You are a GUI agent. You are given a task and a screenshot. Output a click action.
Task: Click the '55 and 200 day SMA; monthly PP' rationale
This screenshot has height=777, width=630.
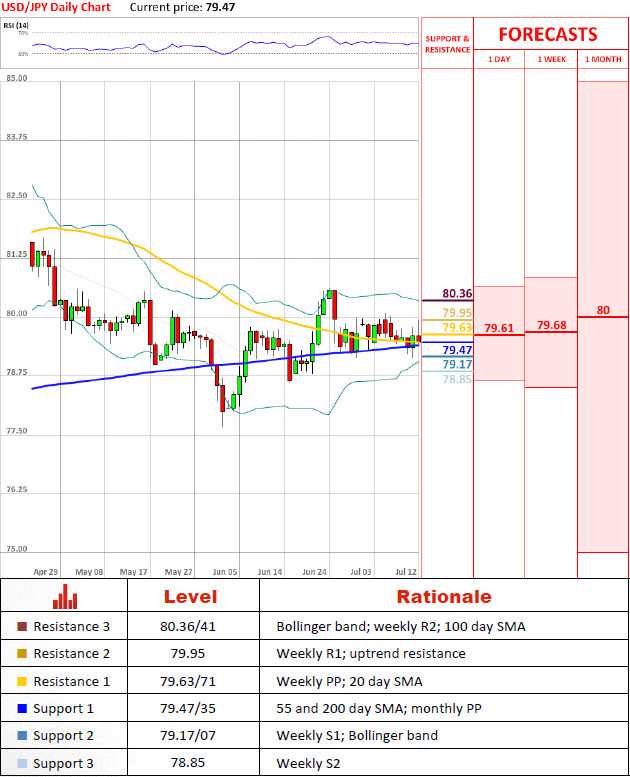pyautogui.click(x=379, y=709)
